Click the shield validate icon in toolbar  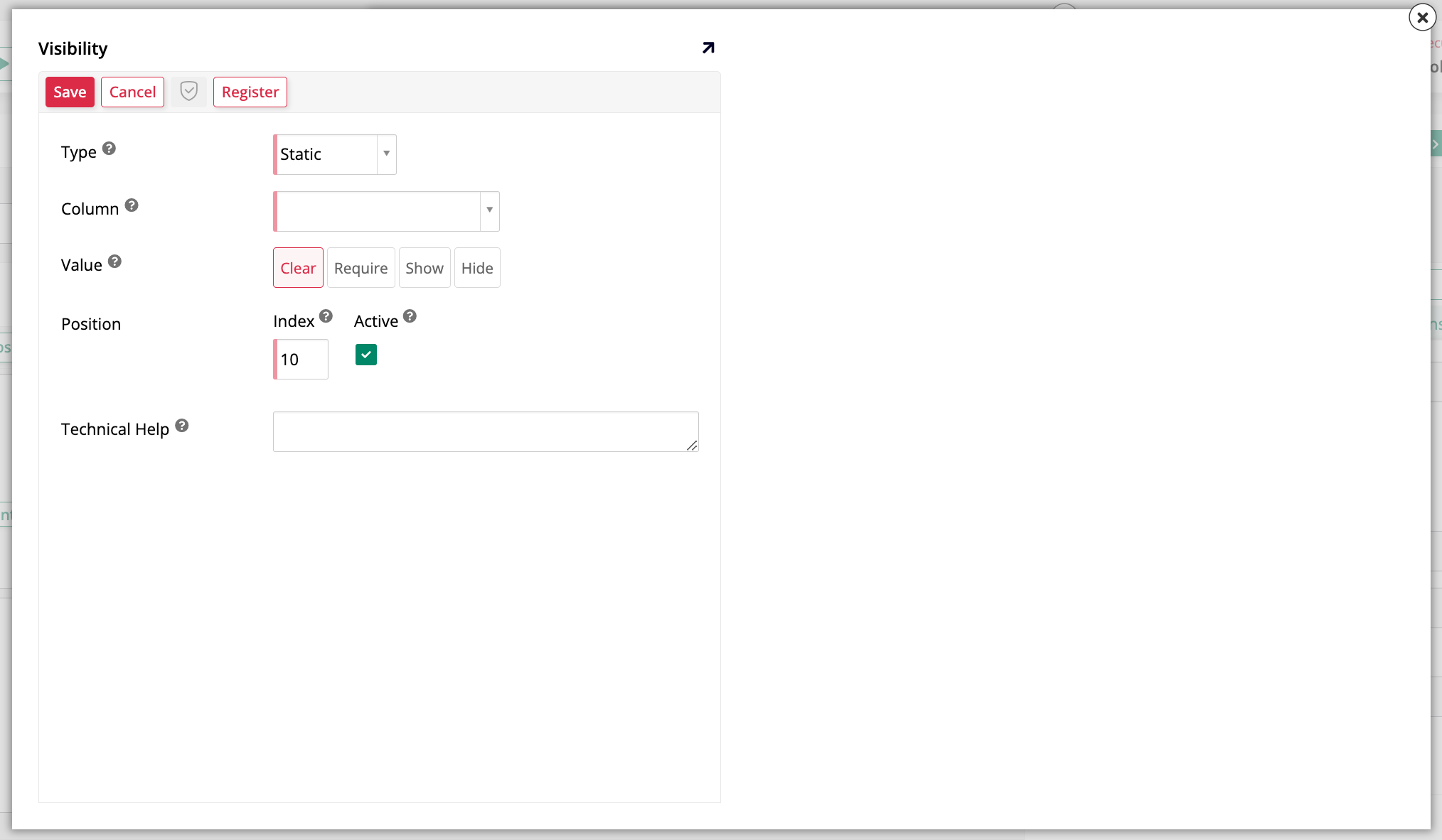tap(188, 92)
